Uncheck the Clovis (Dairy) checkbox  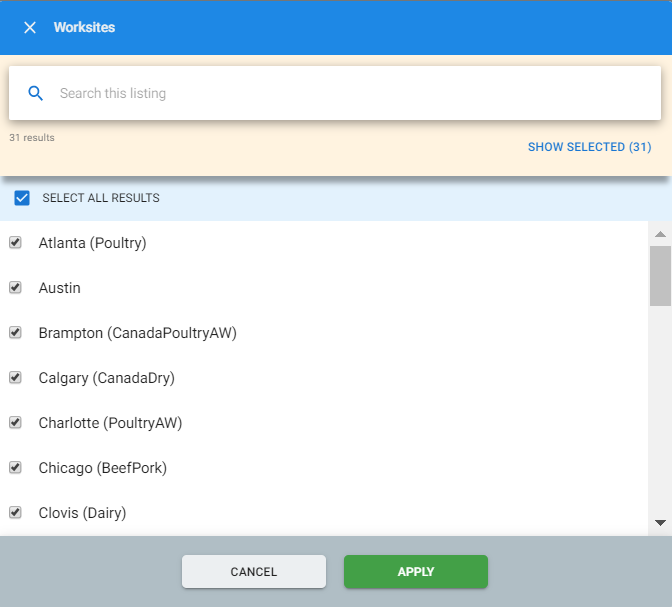[15, 513]
